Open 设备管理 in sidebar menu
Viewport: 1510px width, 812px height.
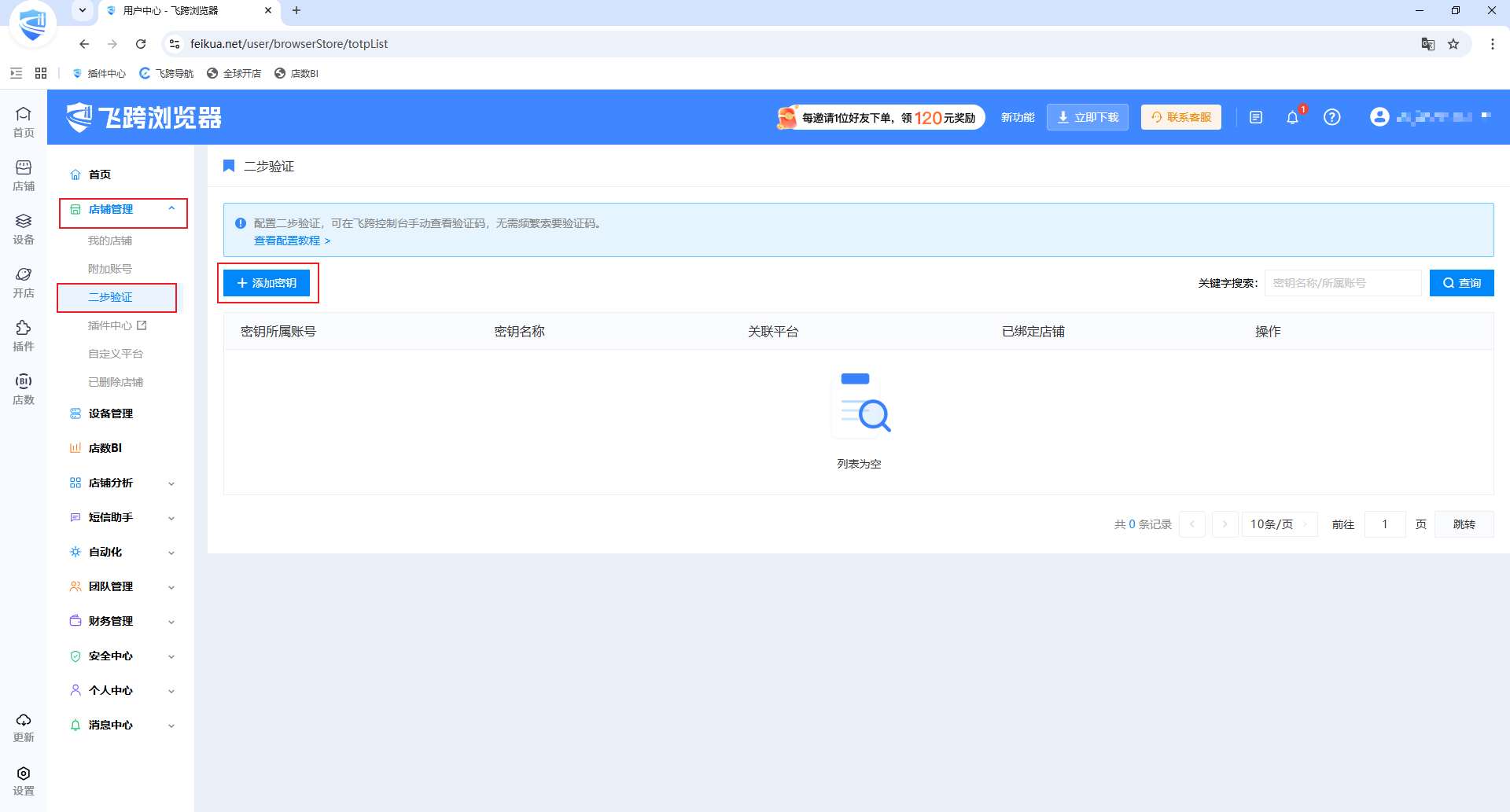(111, 413)
